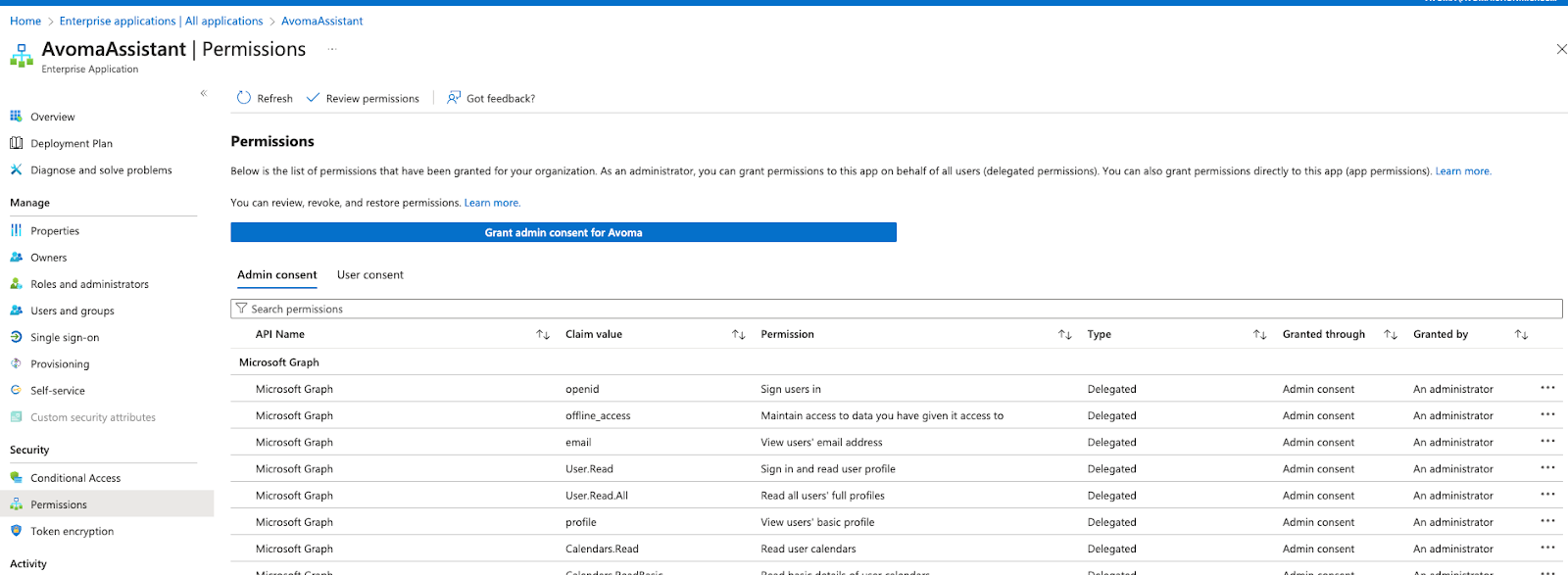Viewport: 1568px width, 575px height.
Task: Switch to the User consent tab
Action: [x=370, y=275]
